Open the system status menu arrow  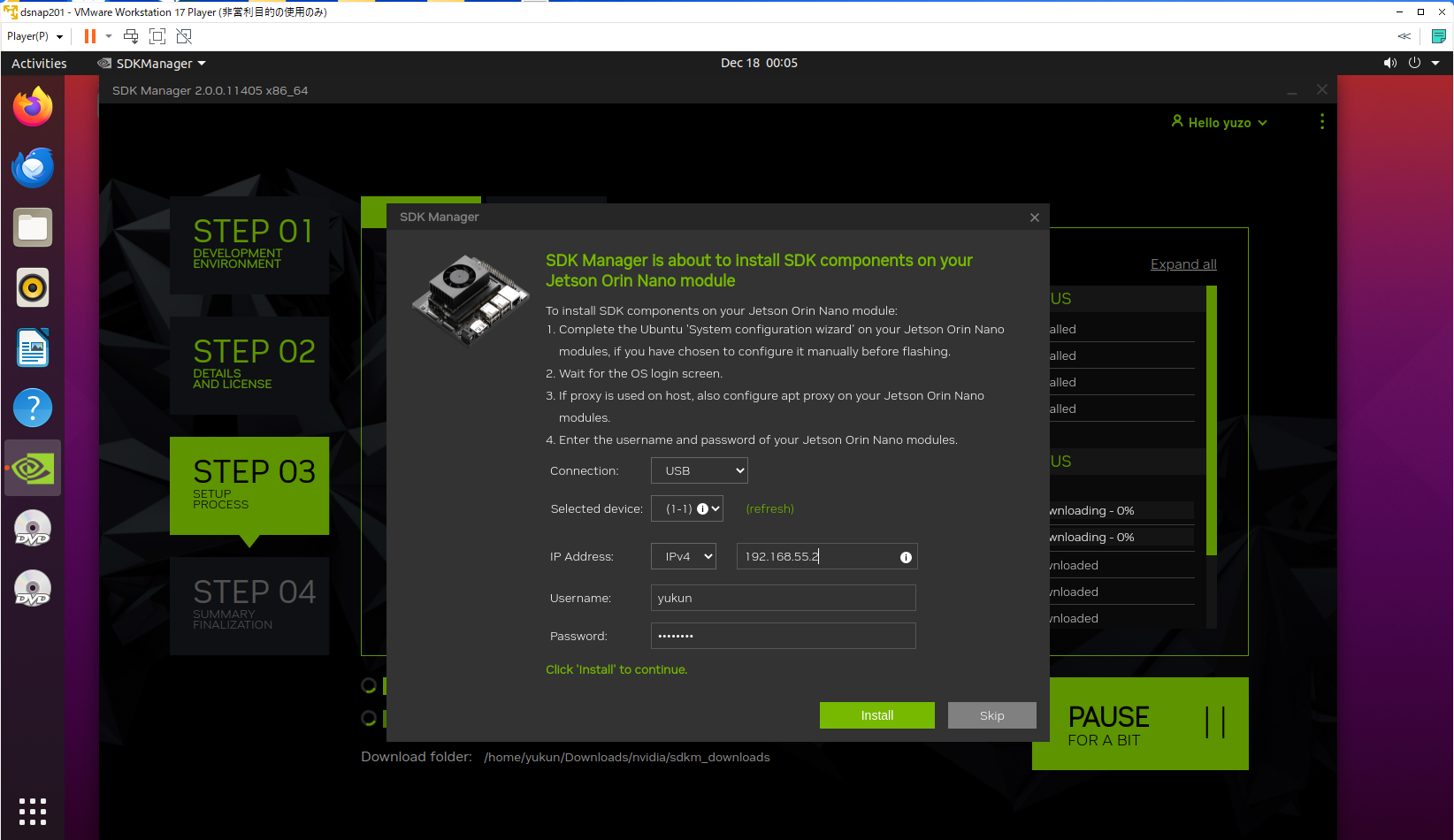click(x=1435, y=63)
